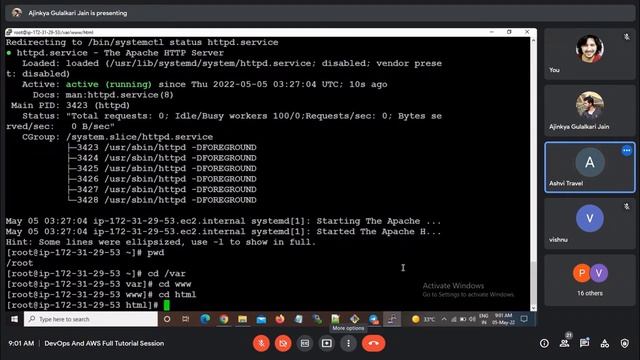This screenshot has width=640, height=360.
Task: Select your own video tile labeled You
Action: coord(590,54)
